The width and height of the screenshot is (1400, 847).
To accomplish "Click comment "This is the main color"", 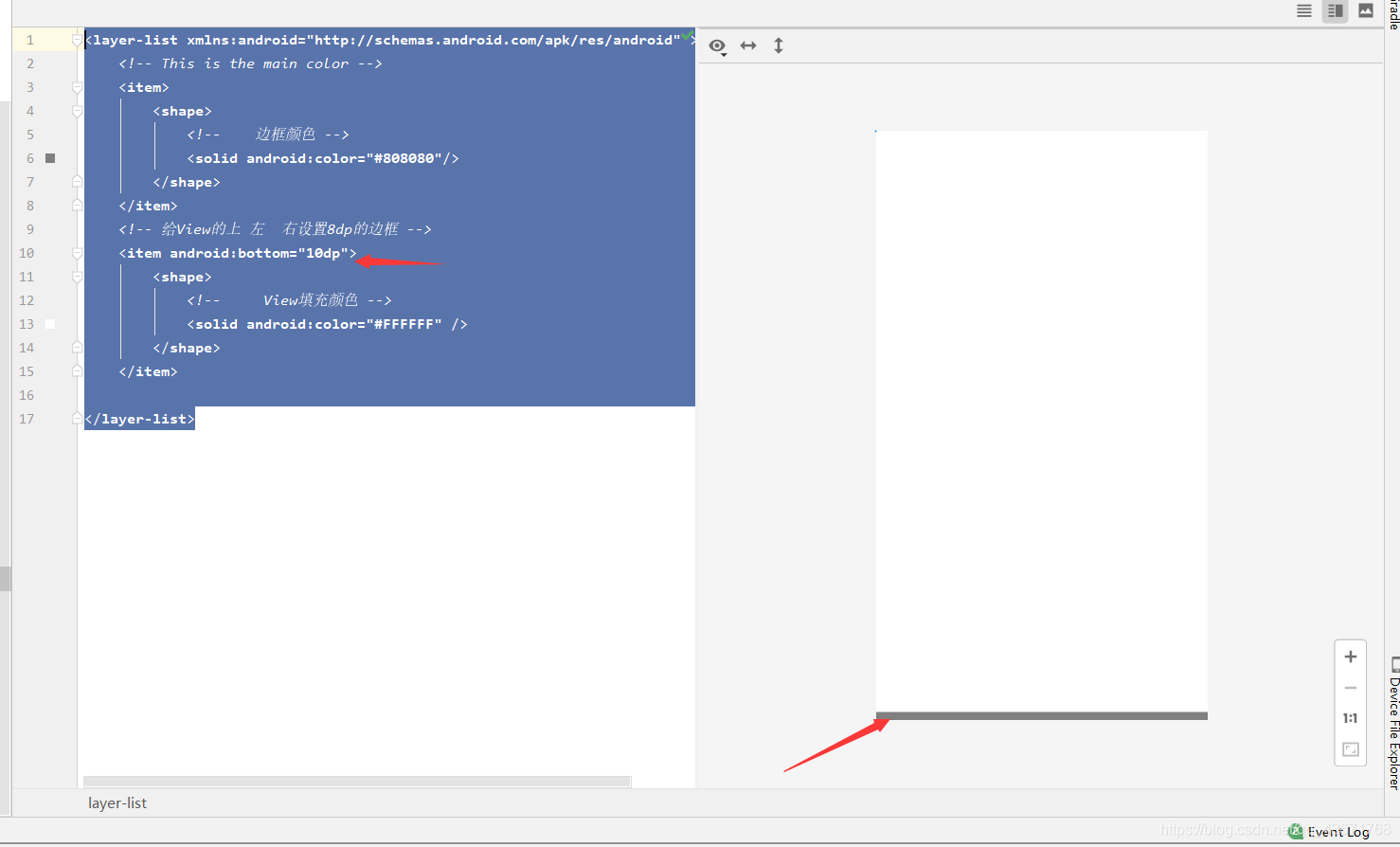I will click(x=250, y=63).
